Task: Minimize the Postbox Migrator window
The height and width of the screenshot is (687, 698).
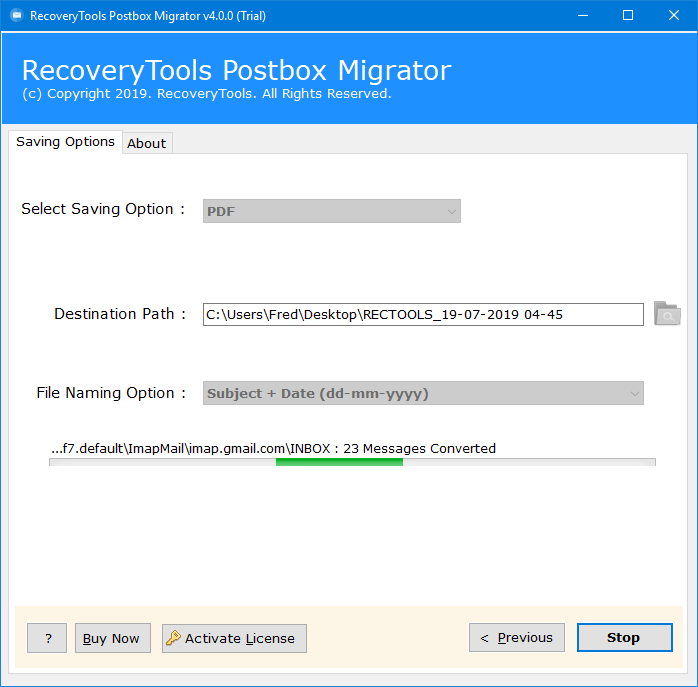Action: (x=583, y=16)
